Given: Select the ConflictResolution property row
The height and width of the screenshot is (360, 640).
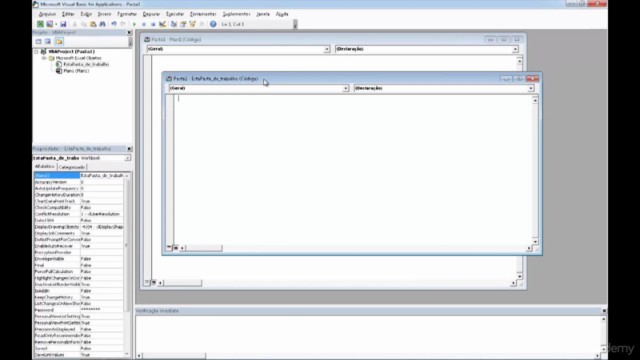Looking at the screenshot, I should pyautogui.click(x=78, y=214).
